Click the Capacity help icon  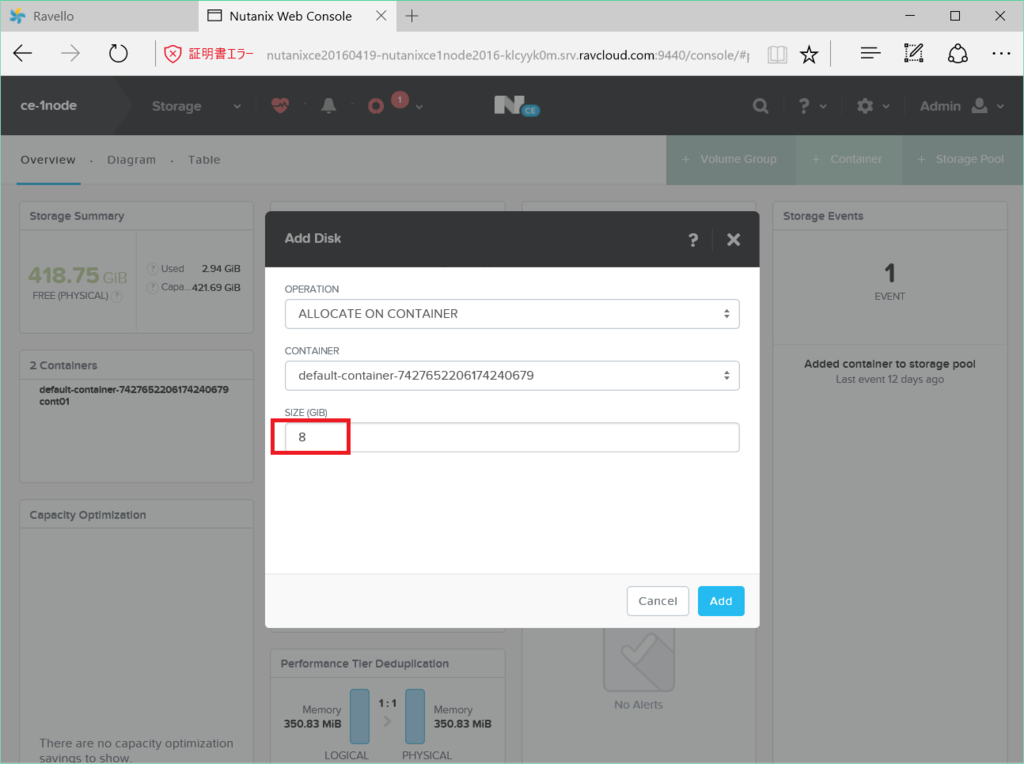152,287
